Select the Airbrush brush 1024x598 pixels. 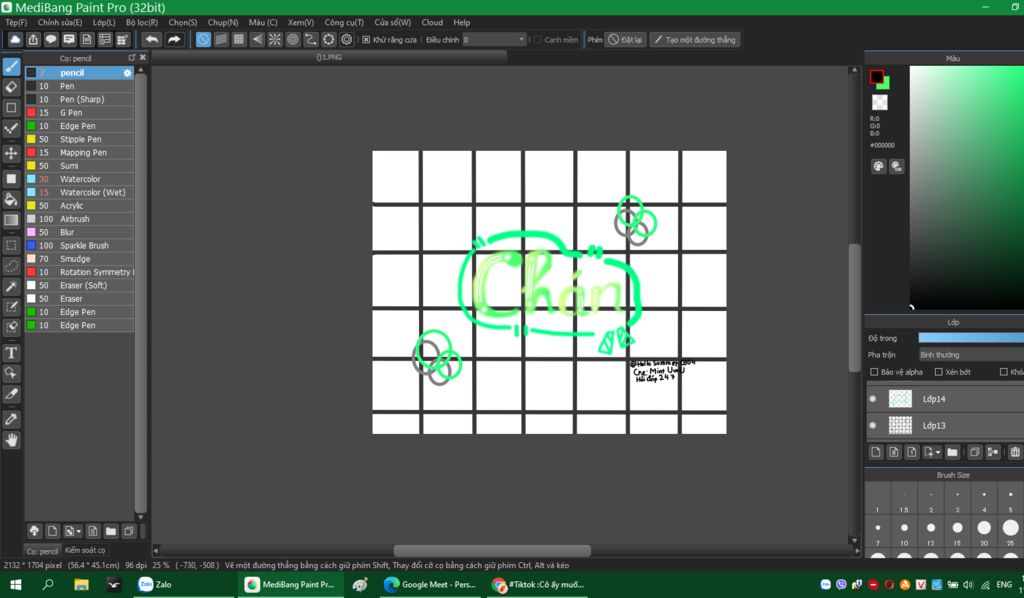80,219
